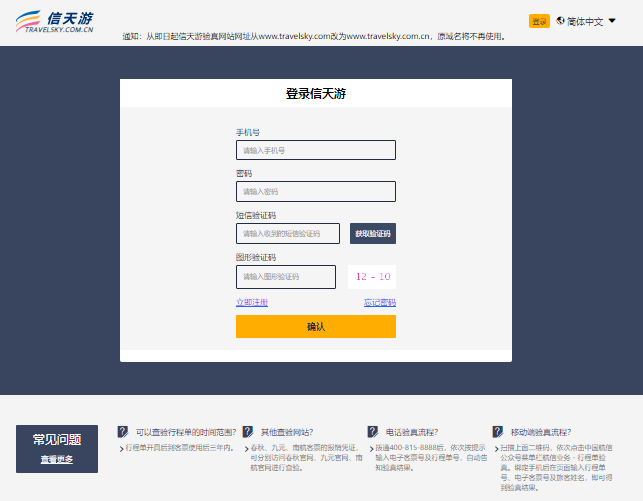This screenshot has height=501, width=643.
Task: Expand the 简体中文 language dropdown arrow
Action: tap(612, 20)
